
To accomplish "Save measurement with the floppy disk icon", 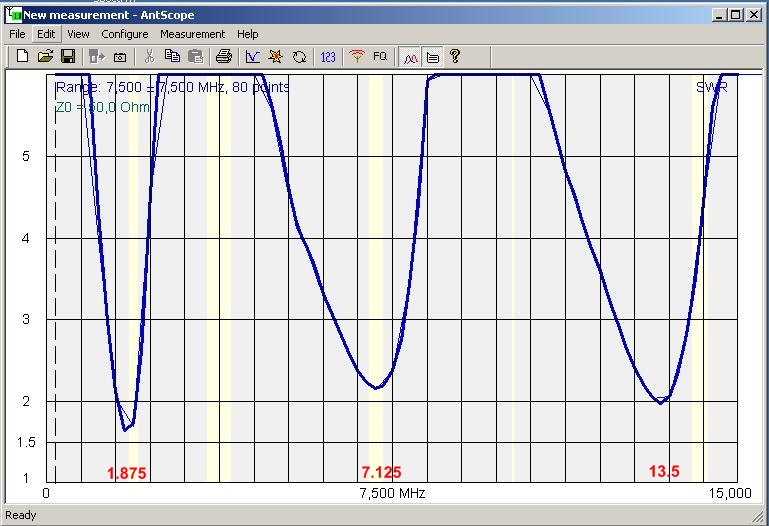I will coord(68,56).
